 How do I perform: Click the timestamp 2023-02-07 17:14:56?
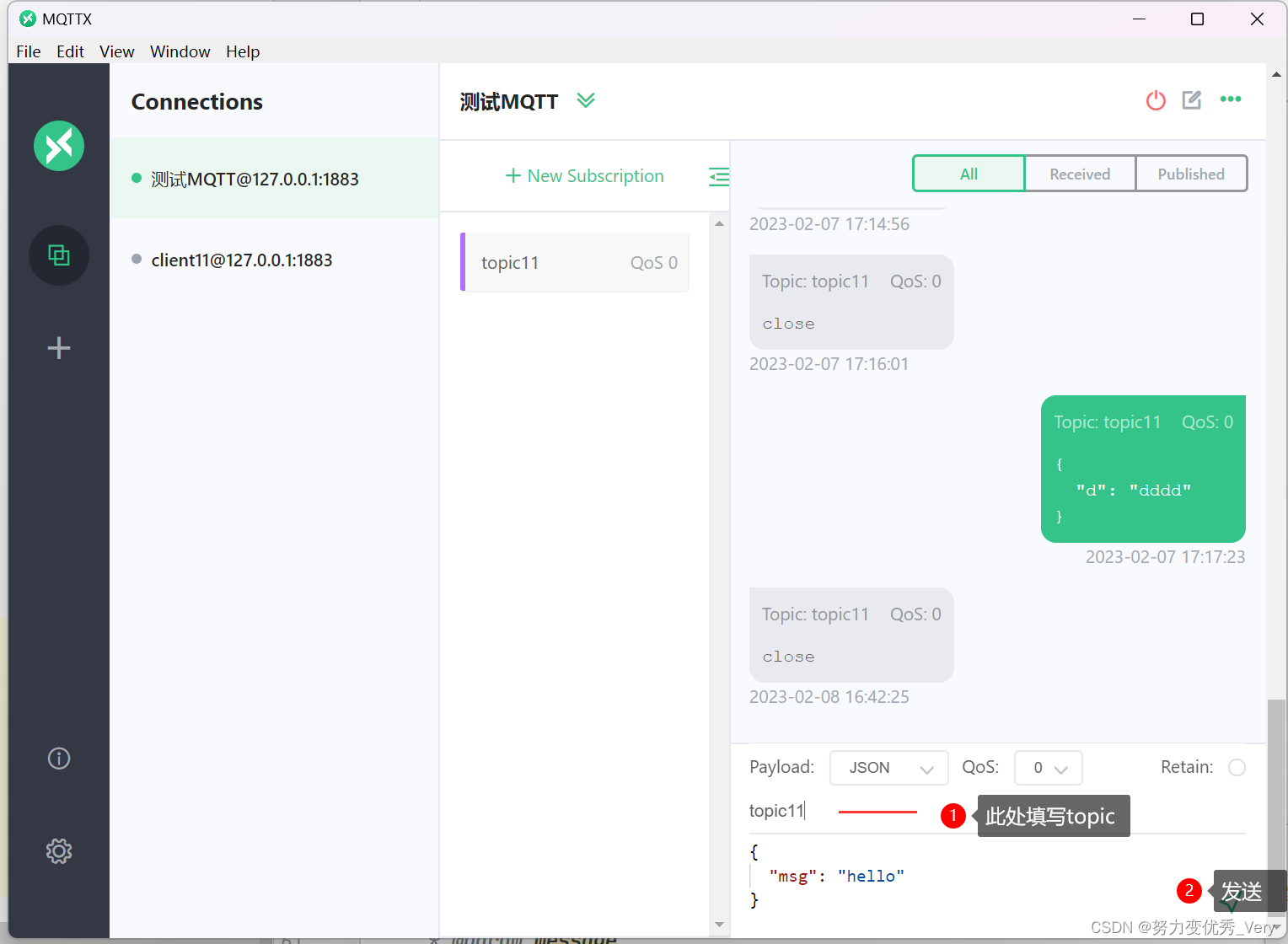(829, 224)
